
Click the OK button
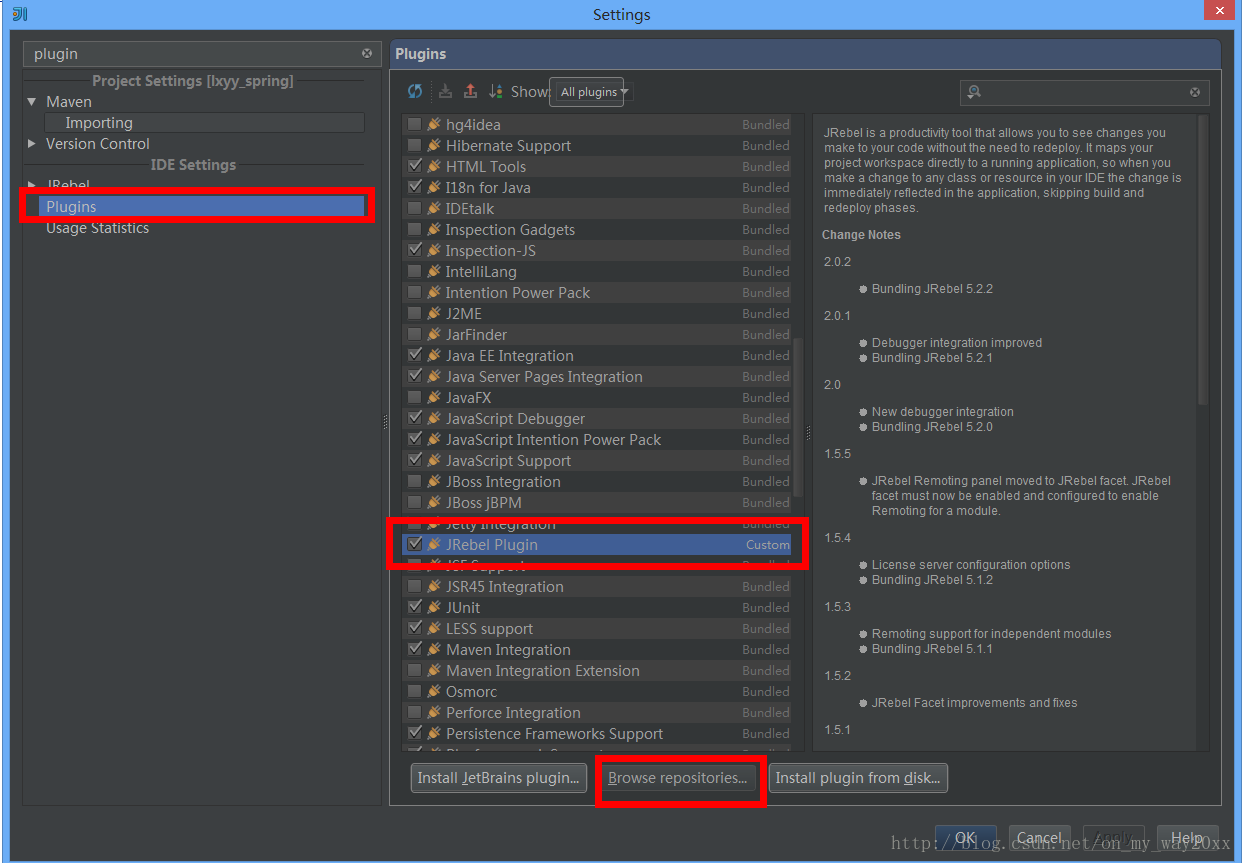pyautogui.click(x=965, y=838)
